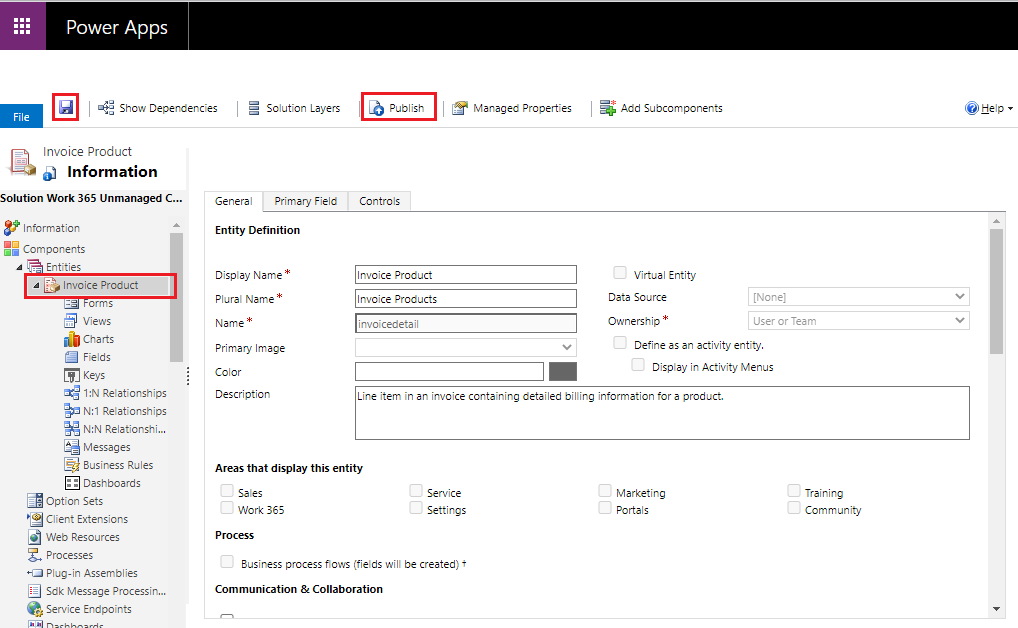
Task: Toggle Display in Activity Menus checkbox
Action: click(x=638, y=365)
